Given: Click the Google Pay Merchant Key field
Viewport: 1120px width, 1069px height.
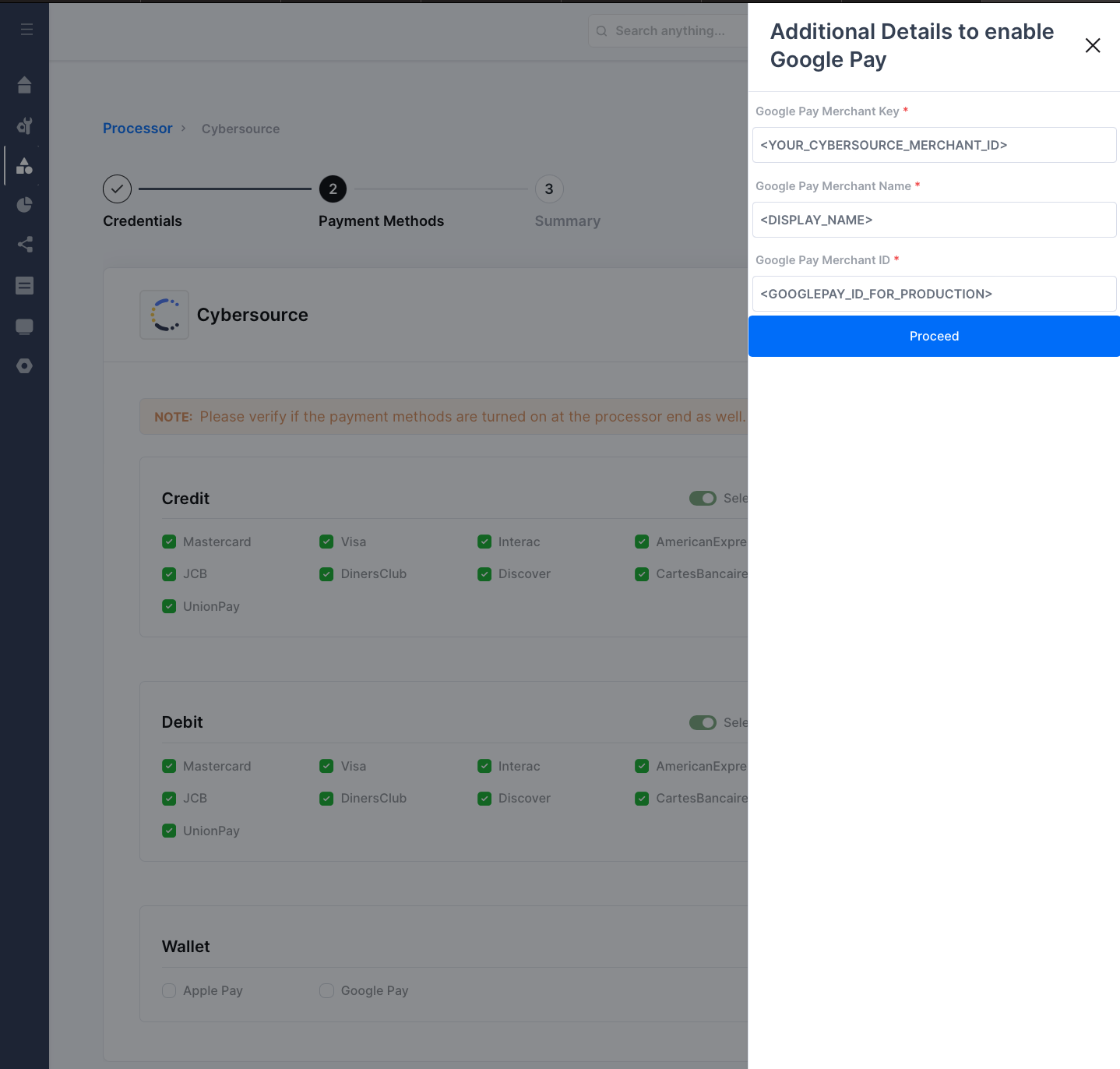Looking at the screenshot, I should (934, 146).
